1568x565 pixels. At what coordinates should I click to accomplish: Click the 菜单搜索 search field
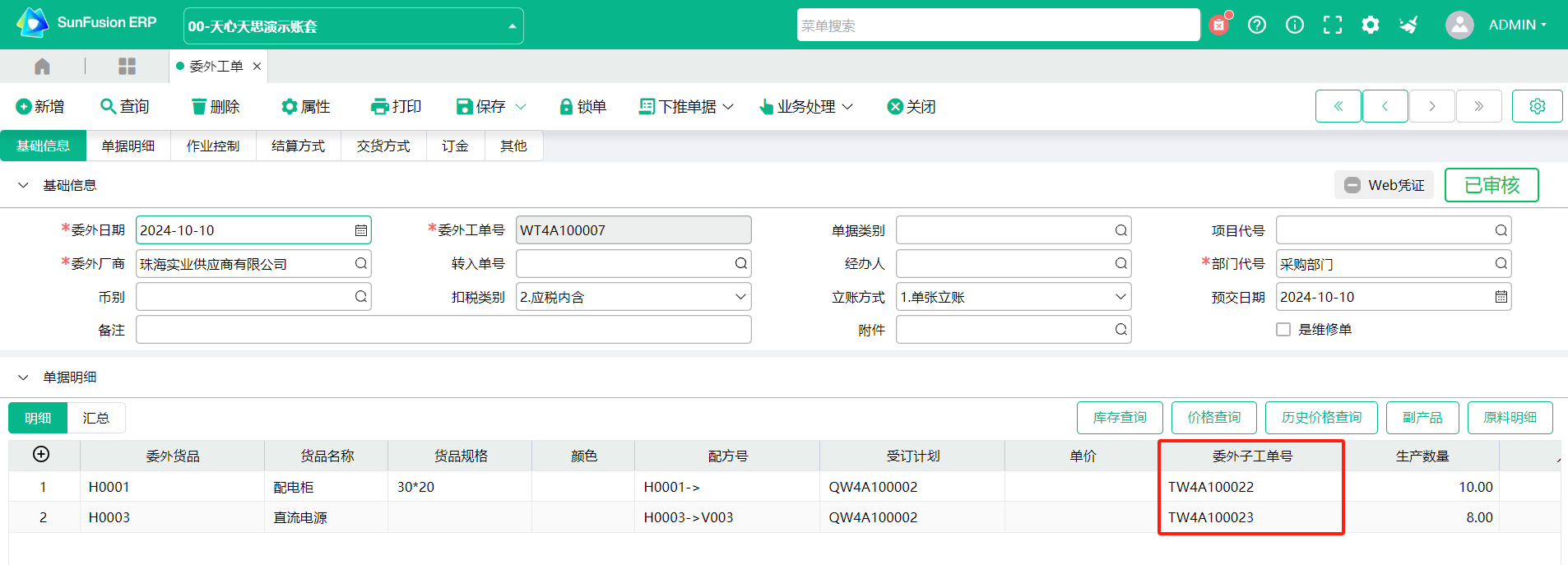tap(999, 25)
